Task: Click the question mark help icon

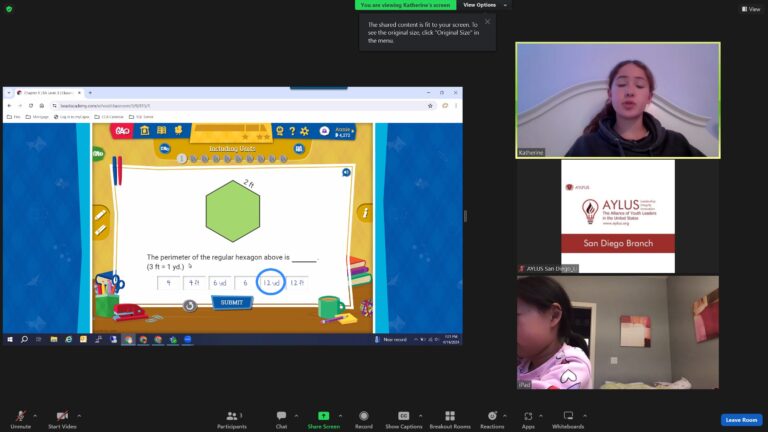Action: (x=292, y=131)
